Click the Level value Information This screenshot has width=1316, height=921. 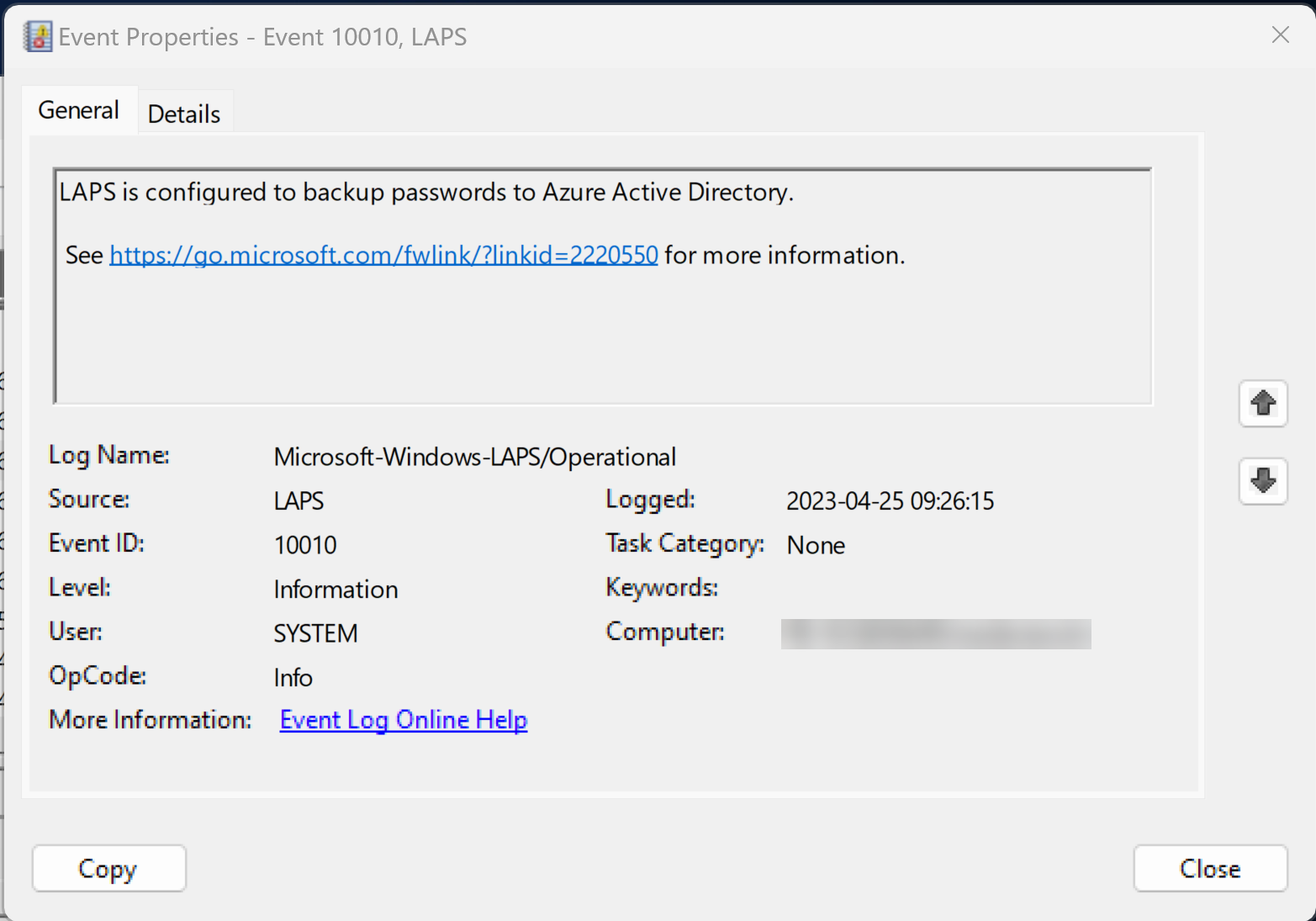[x=336, y=590]
